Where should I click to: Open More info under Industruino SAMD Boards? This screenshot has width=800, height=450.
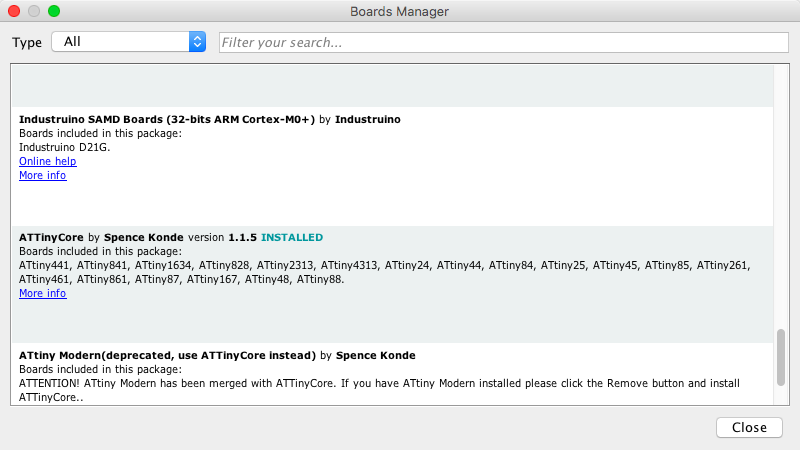click(x=42, y=175)
